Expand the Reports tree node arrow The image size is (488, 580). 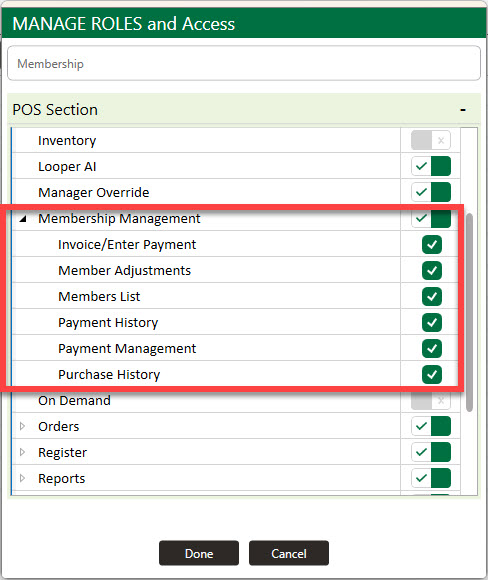coord(23,478)
